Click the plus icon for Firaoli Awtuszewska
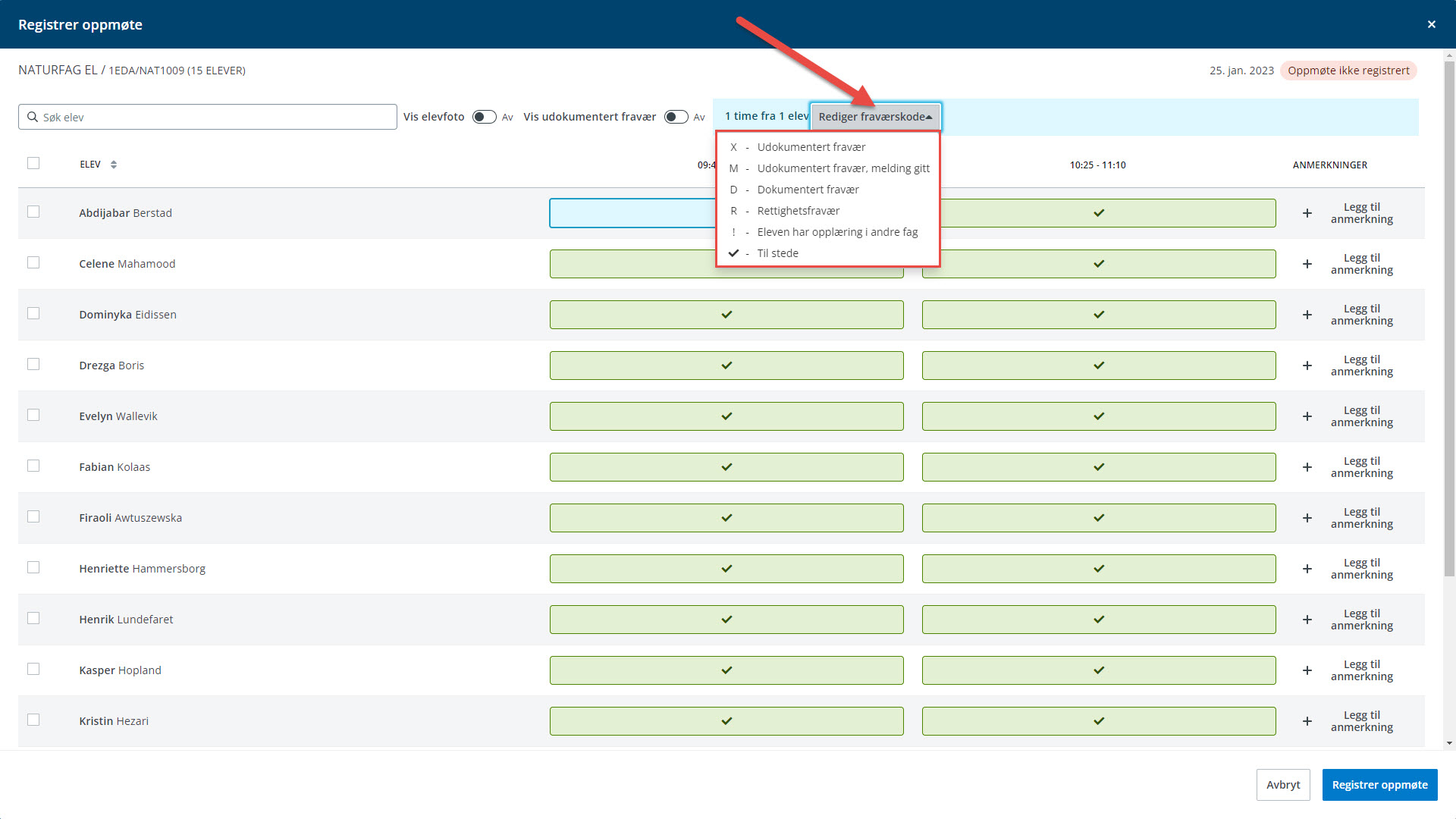 [1307, 518]
